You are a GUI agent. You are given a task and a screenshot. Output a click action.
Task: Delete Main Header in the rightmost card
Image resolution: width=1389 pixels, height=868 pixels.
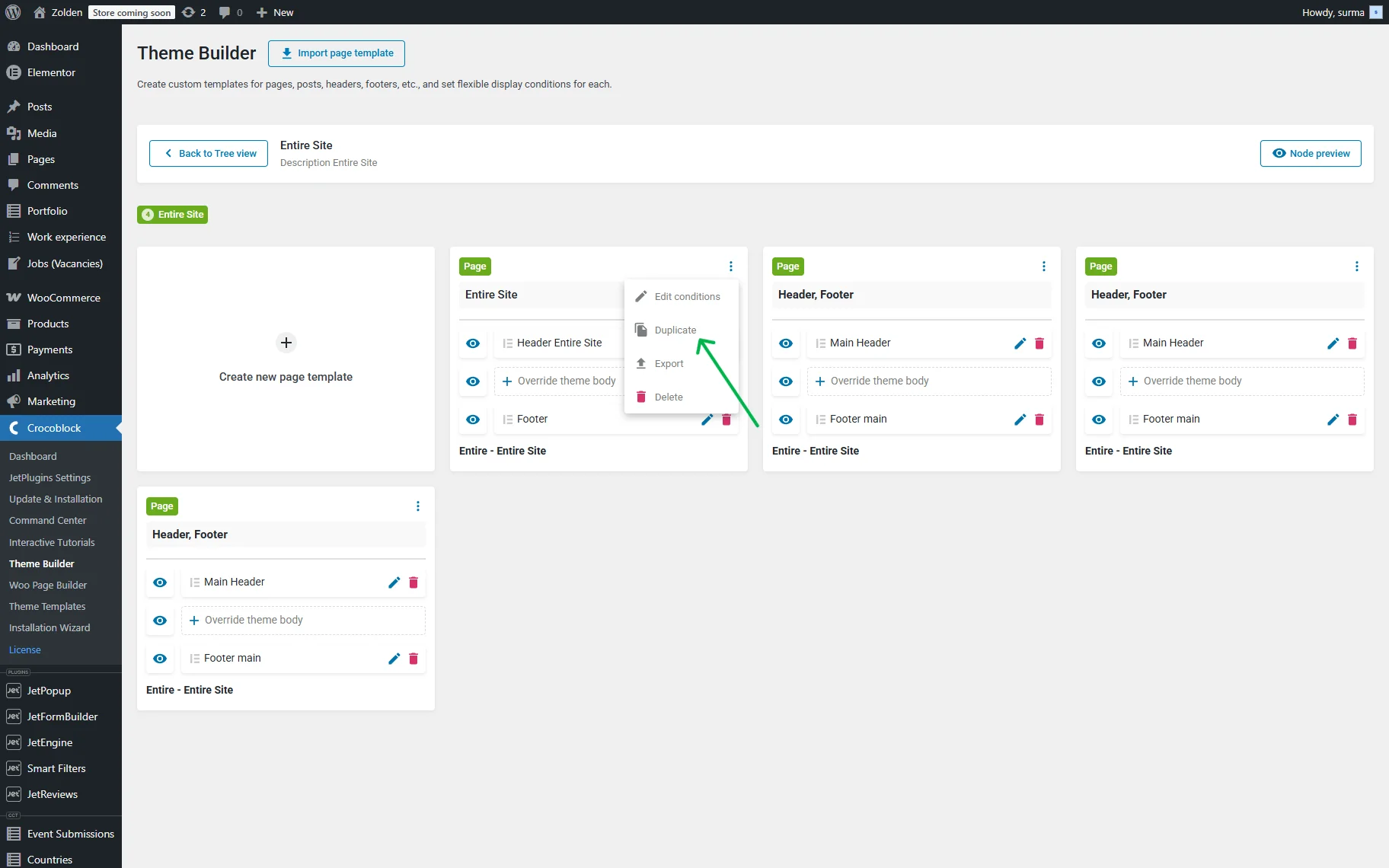(x=1352, y=343)
